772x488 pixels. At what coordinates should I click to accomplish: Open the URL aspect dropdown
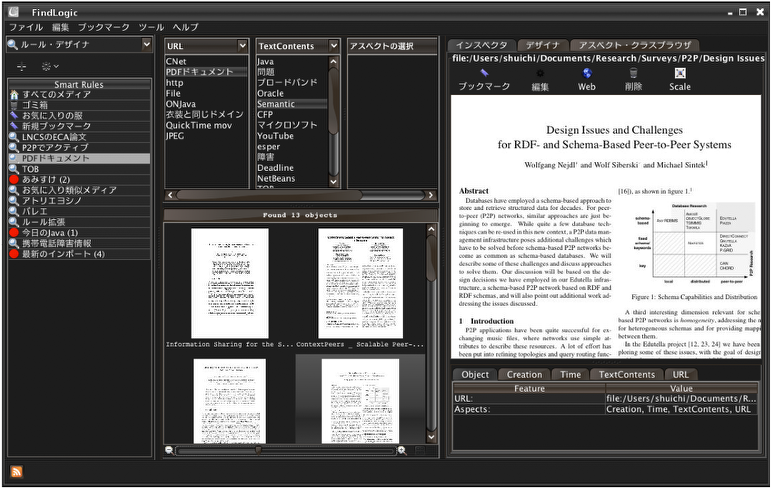tap(241, 46)
